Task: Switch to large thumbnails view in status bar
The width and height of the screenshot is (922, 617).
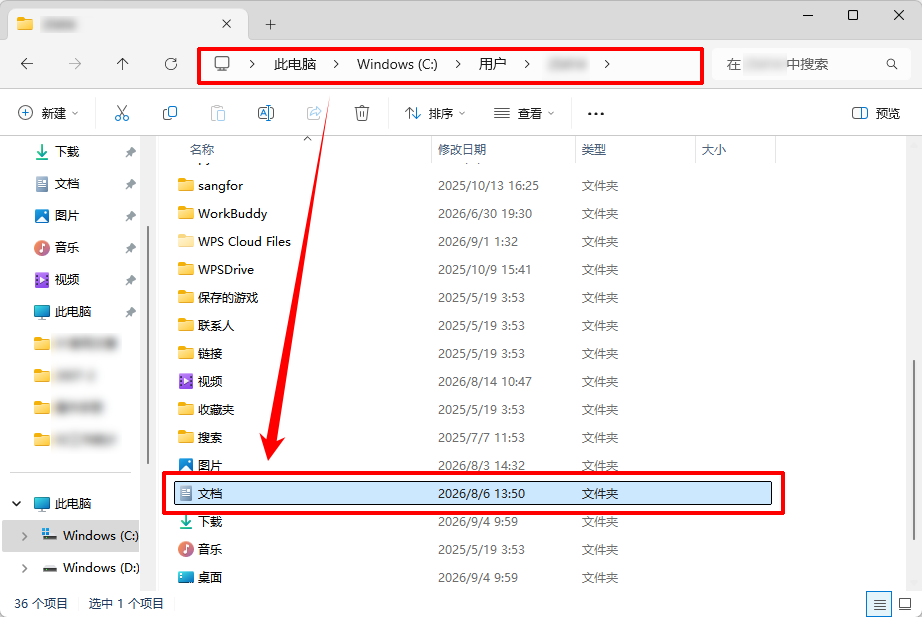Action: [x=905, y=604]
